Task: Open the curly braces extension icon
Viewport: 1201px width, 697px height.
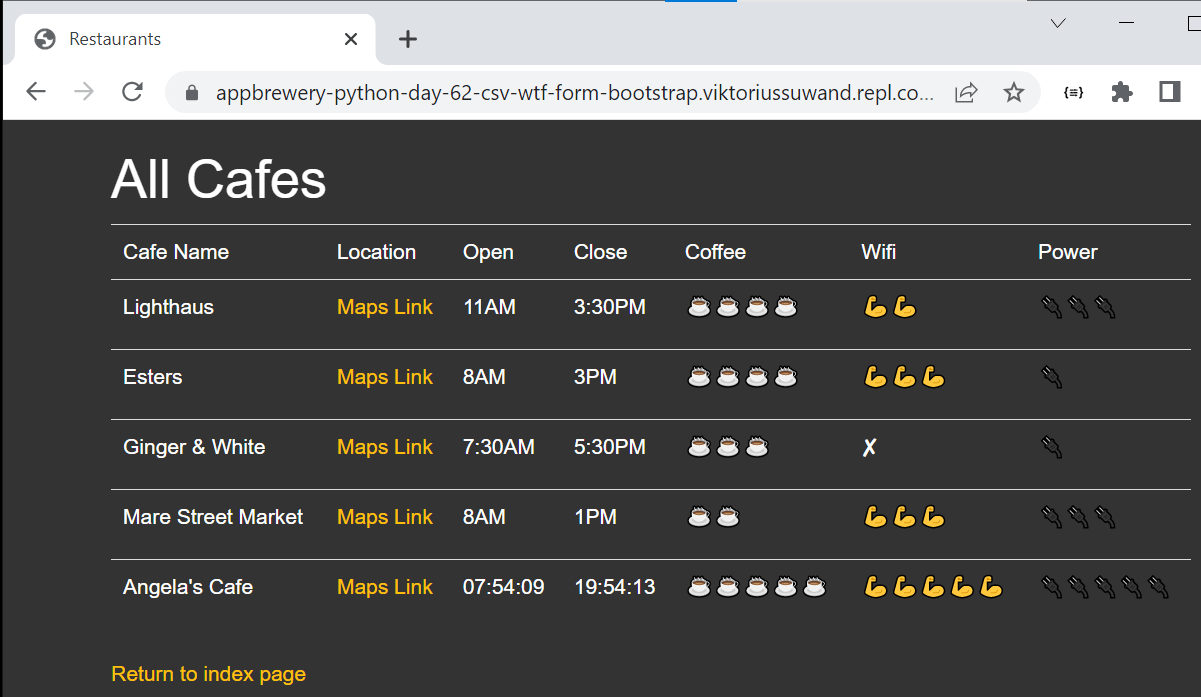Action: click(1074, 93)
